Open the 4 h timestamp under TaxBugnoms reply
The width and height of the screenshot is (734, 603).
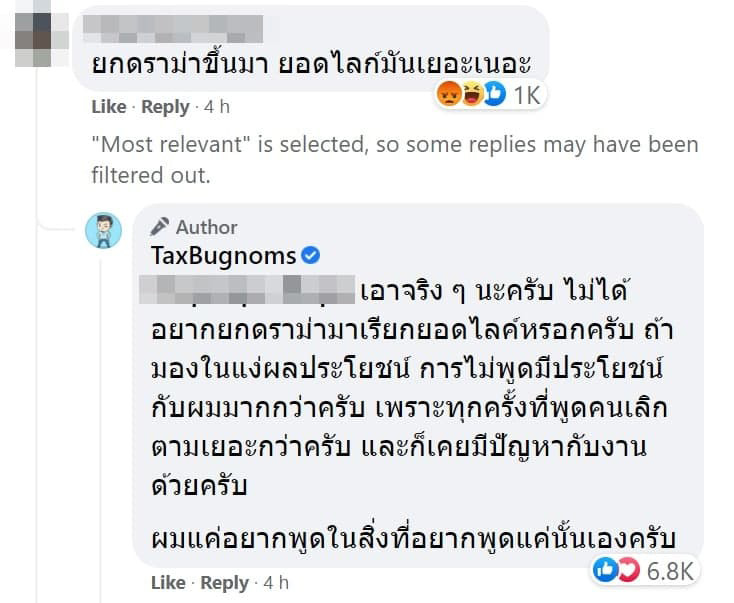275,582
